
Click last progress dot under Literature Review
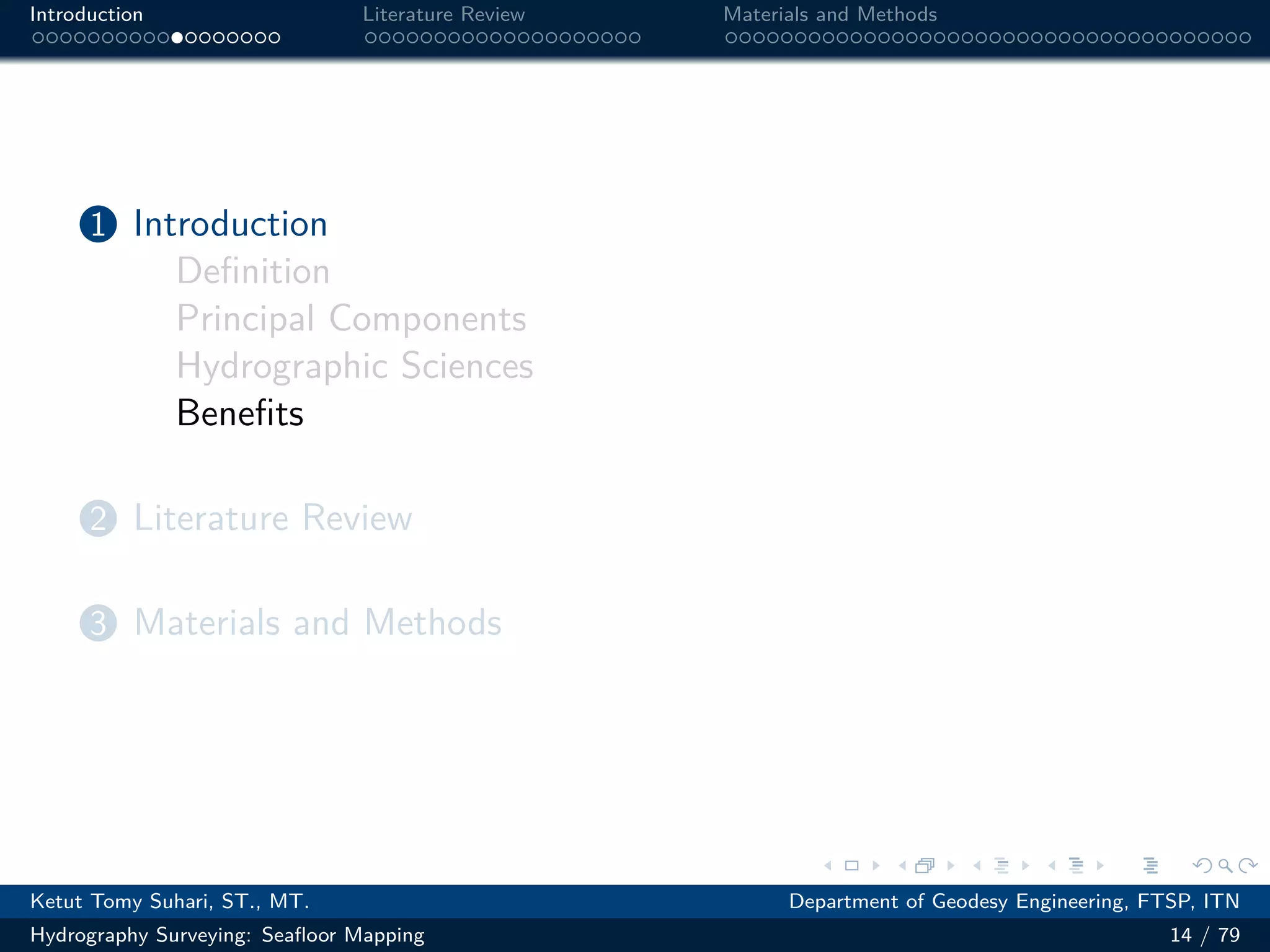[x=634, y=38]
